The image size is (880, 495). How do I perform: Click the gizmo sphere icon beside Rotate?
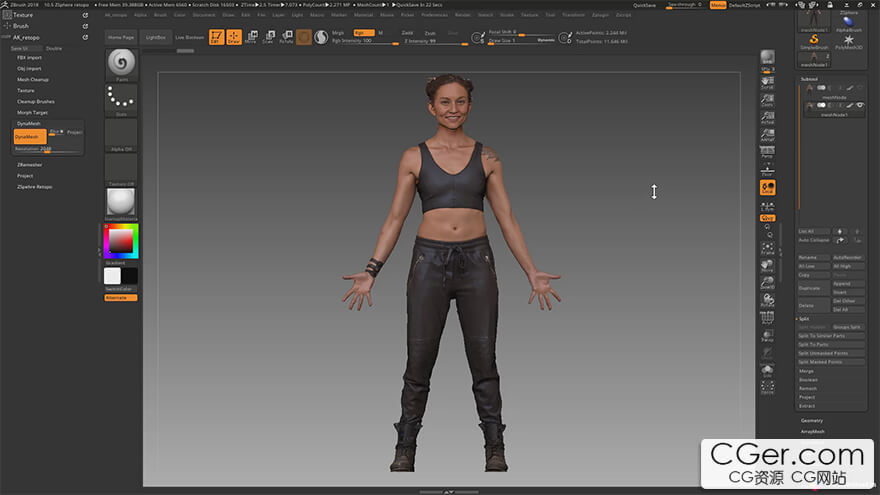(304, 37)
